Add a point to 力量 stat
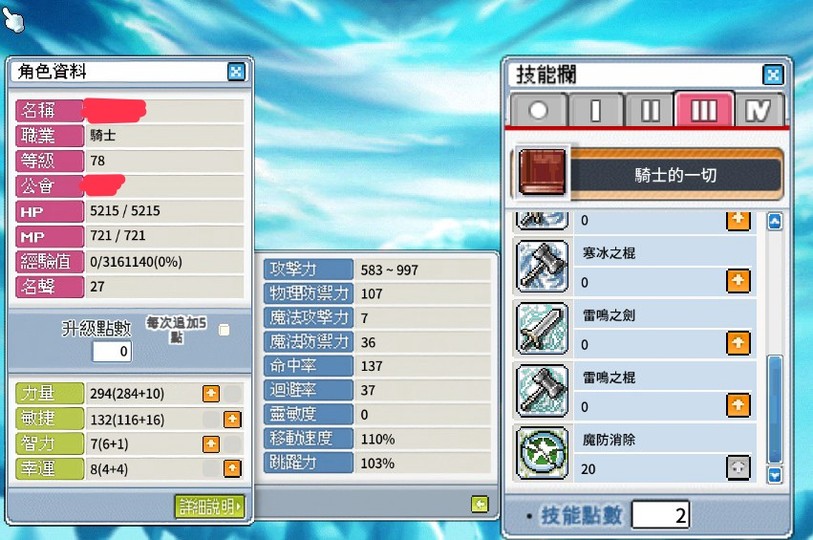 [211, 394]
